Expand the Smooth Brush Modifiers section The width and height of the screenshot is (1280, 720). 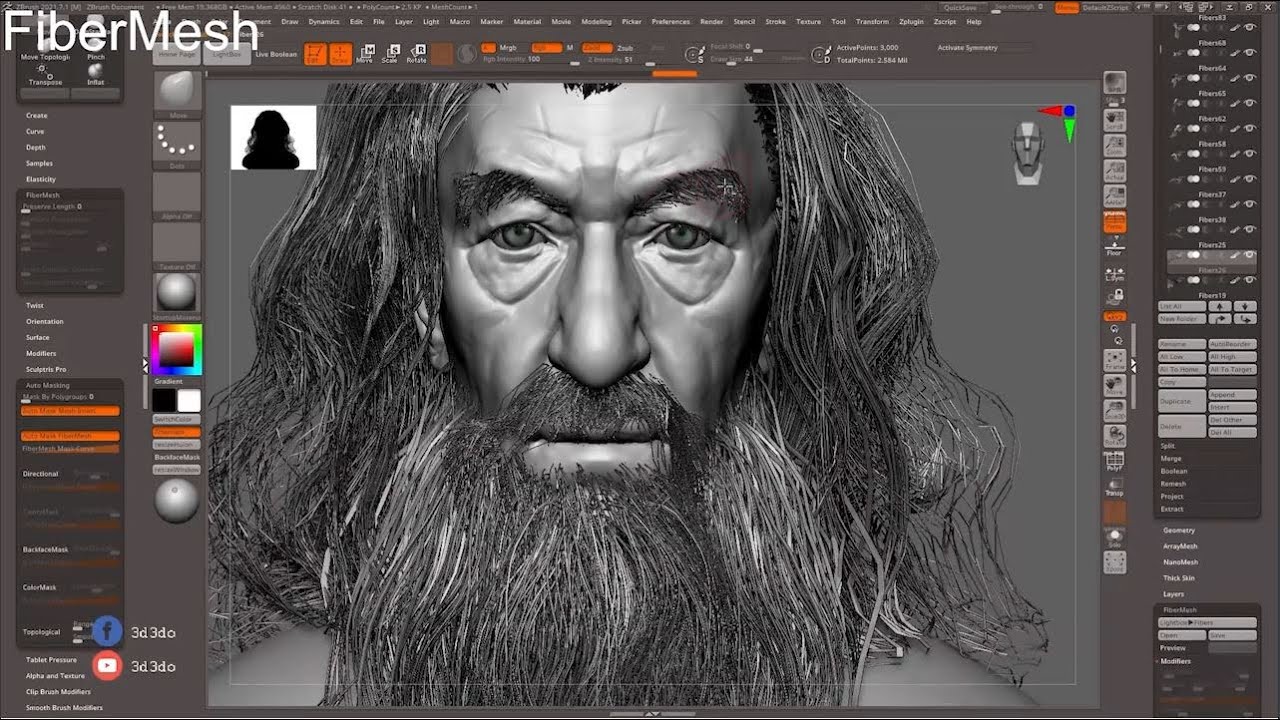64,708
